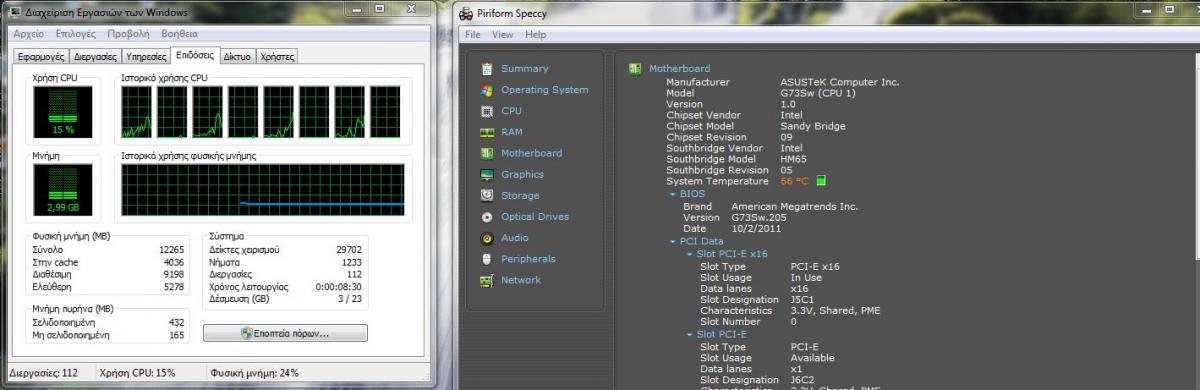Select the Audio icon in Speccy sidebar
The height and width of the screenshot is (390, 1200).
[487, 238]
